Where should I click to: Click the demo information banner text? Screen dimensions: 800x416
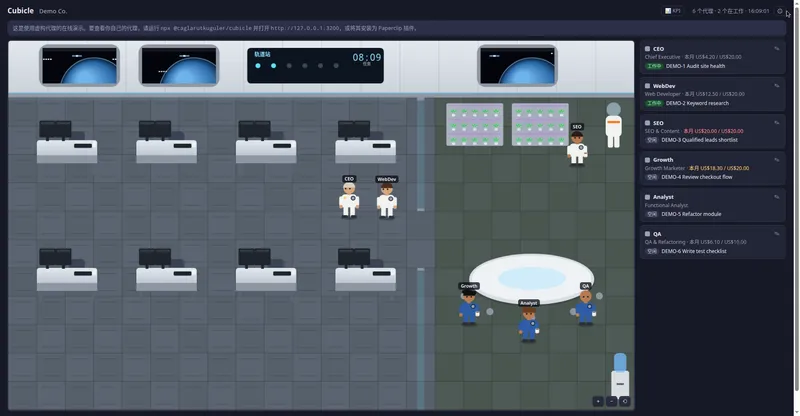(215, 28)
